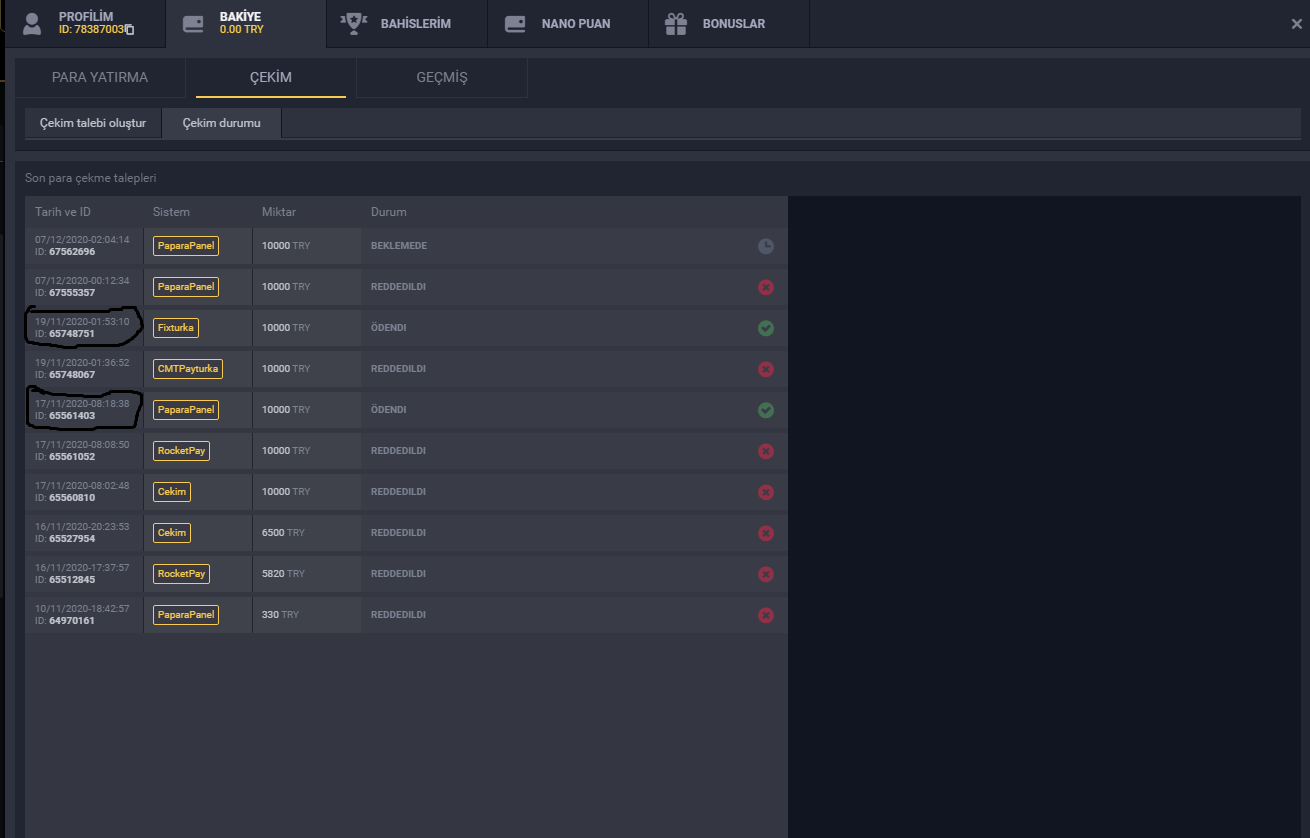Click the Durum column header
The height and width of the screenshot is (838, 1310).
coord(389,212)
